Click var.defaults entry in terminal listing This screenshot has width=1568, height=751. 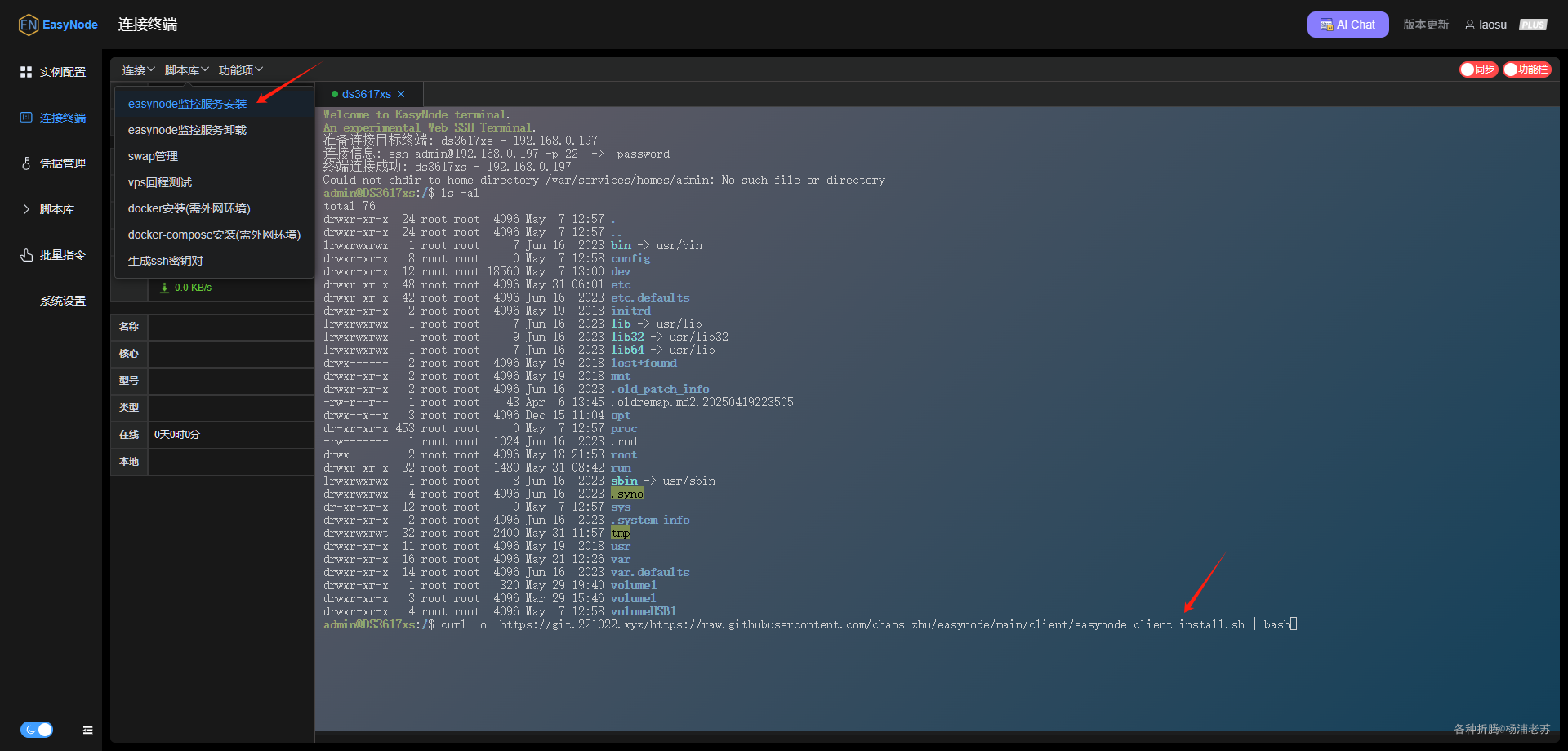650,572
